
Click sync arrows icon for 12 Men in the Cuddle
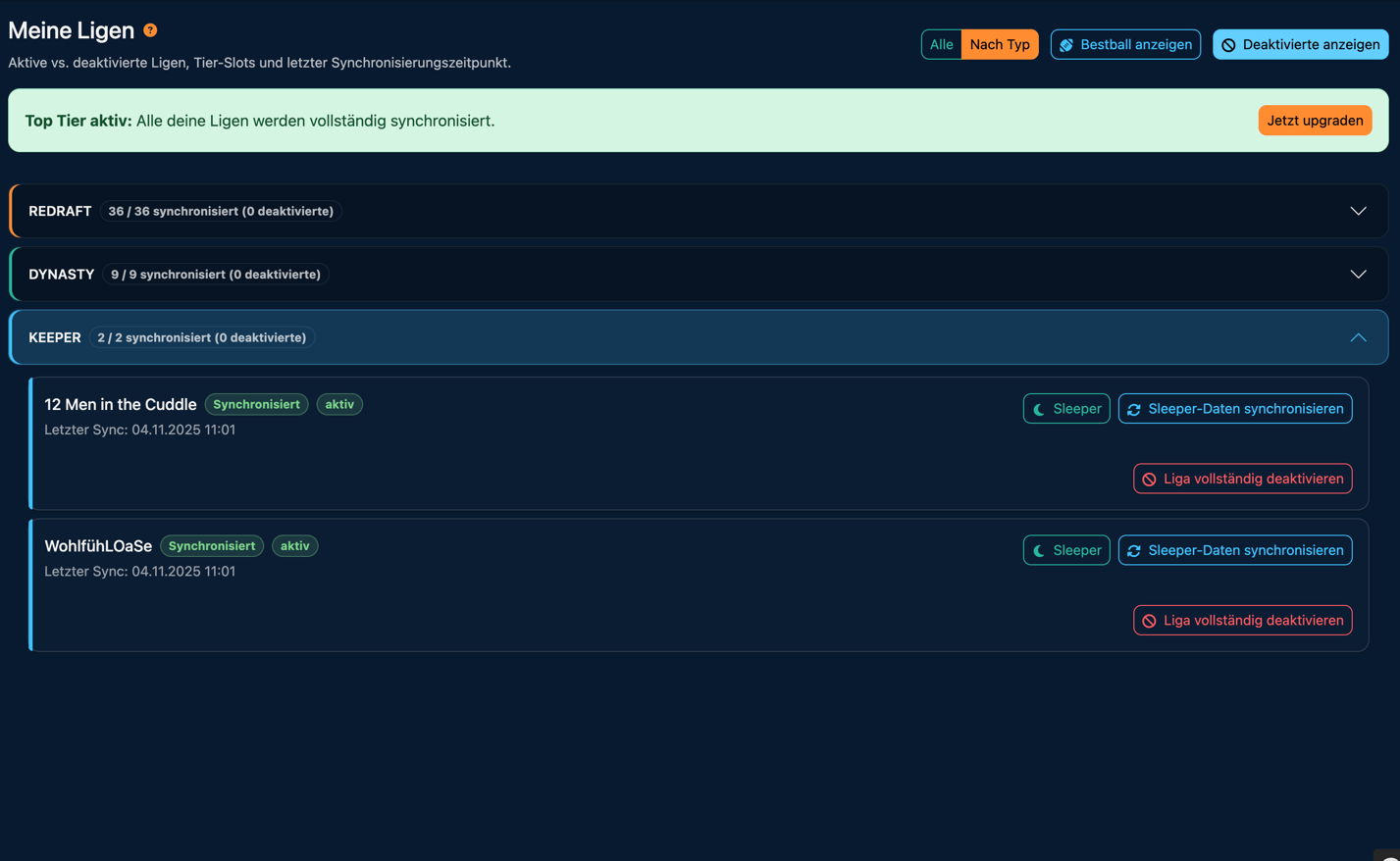pos(1134,410)
